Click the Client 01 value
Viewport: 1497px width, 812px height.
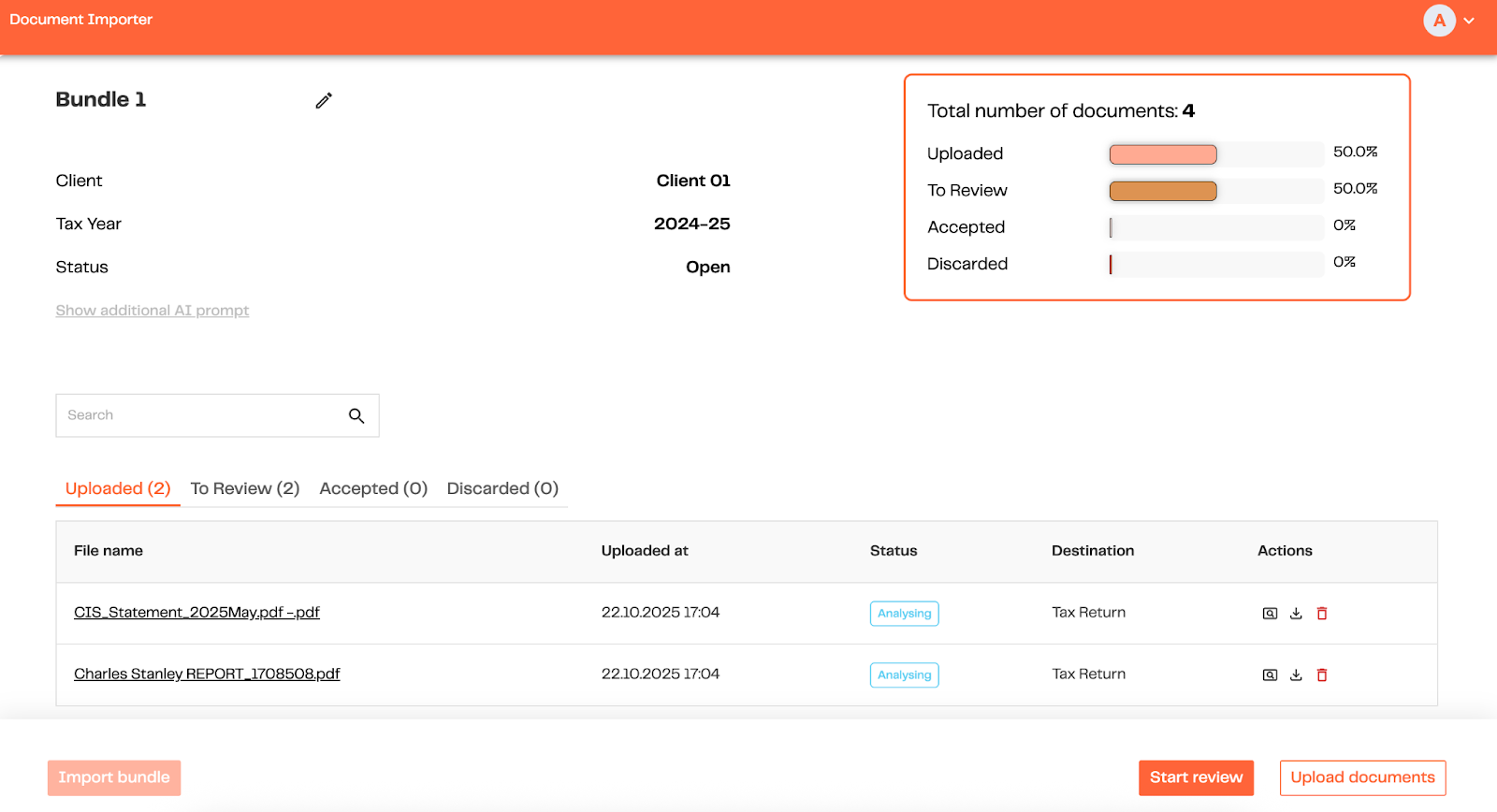tap(693, 181)
